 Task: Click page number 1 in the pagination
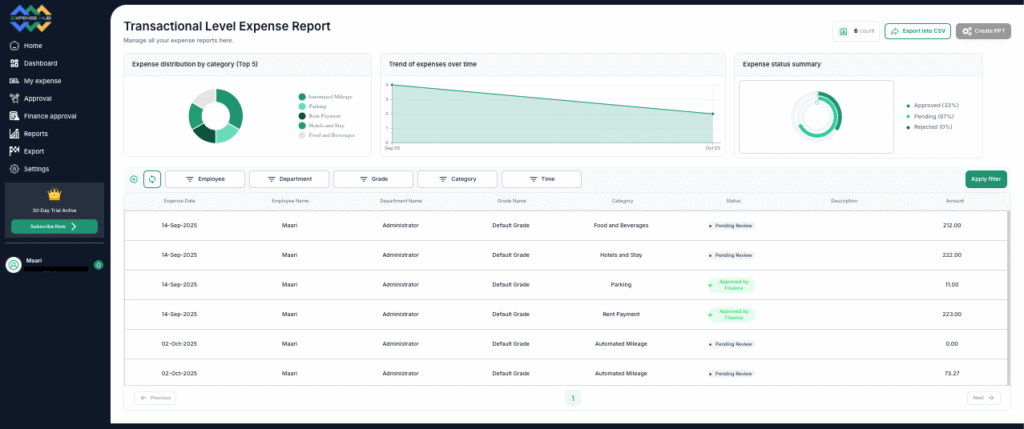tap(572, 398)
